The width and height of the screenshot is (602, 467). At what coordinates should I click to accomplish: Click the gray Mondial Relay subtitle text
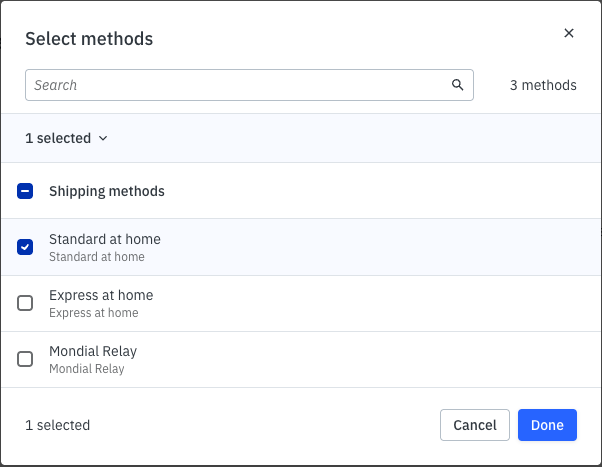[87, 369]
